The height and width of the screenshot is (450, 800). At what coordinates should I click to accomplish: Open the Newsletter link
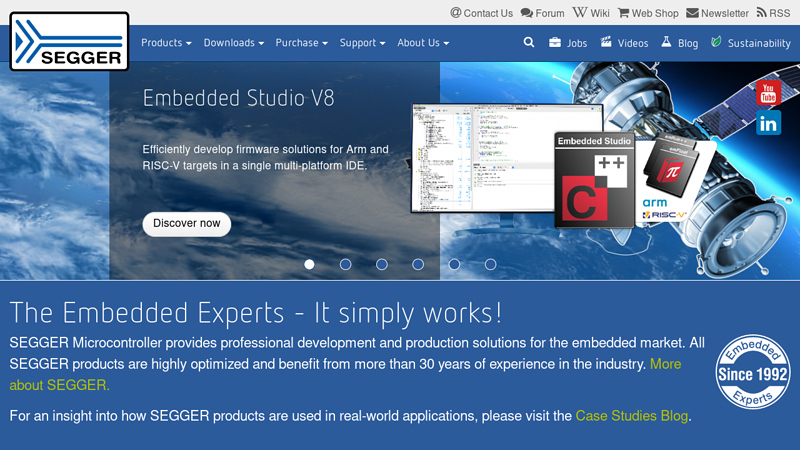717,13
